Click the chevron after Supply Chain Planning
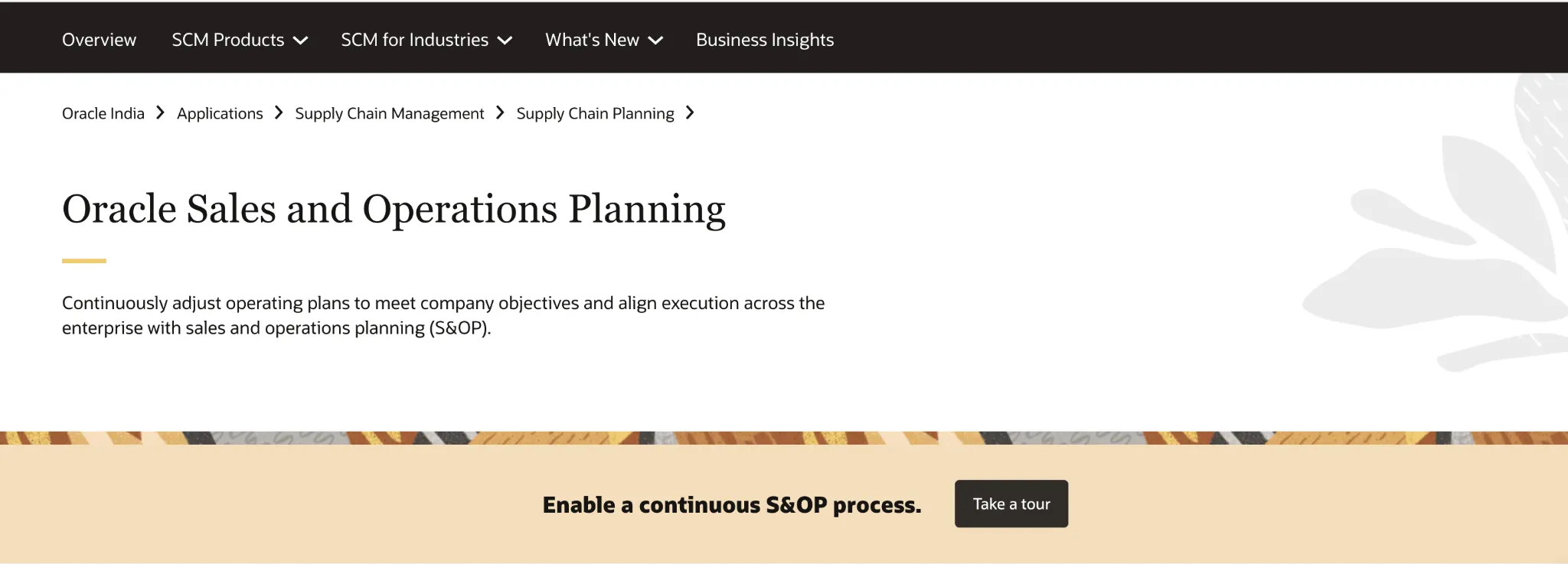This screenshot has width=1568, height=564. (690, 112)
